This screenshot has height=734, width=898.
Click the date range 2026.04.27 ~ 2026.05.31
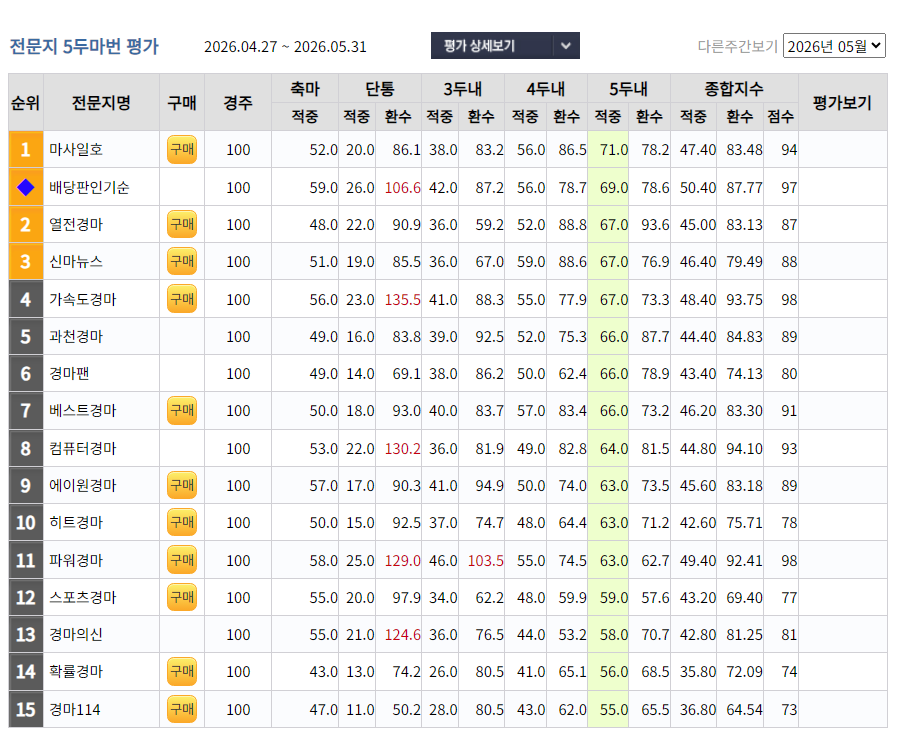(285, 47)
